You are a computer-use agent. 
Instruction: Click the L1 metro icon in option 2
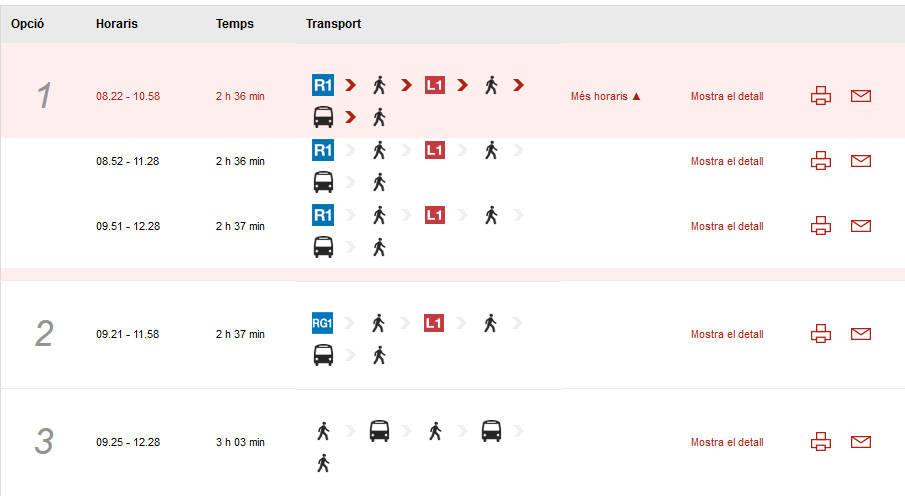click(x=433, y=323)
